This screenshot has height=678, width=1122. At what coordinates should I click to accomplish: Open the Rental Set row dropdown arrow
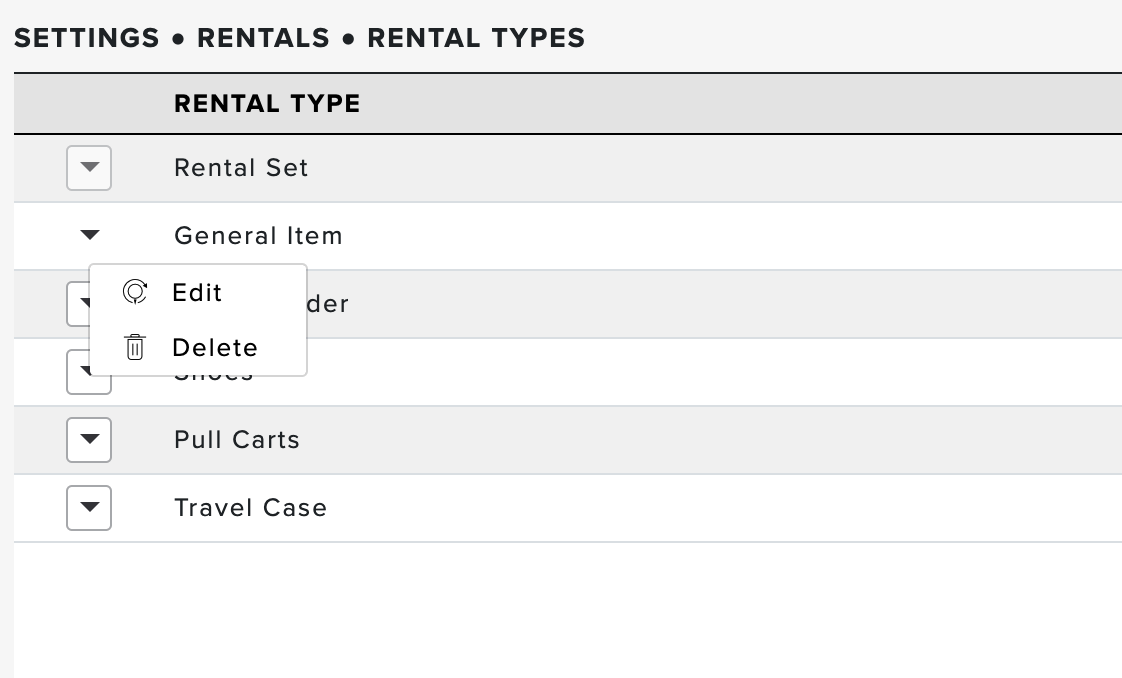89,168
